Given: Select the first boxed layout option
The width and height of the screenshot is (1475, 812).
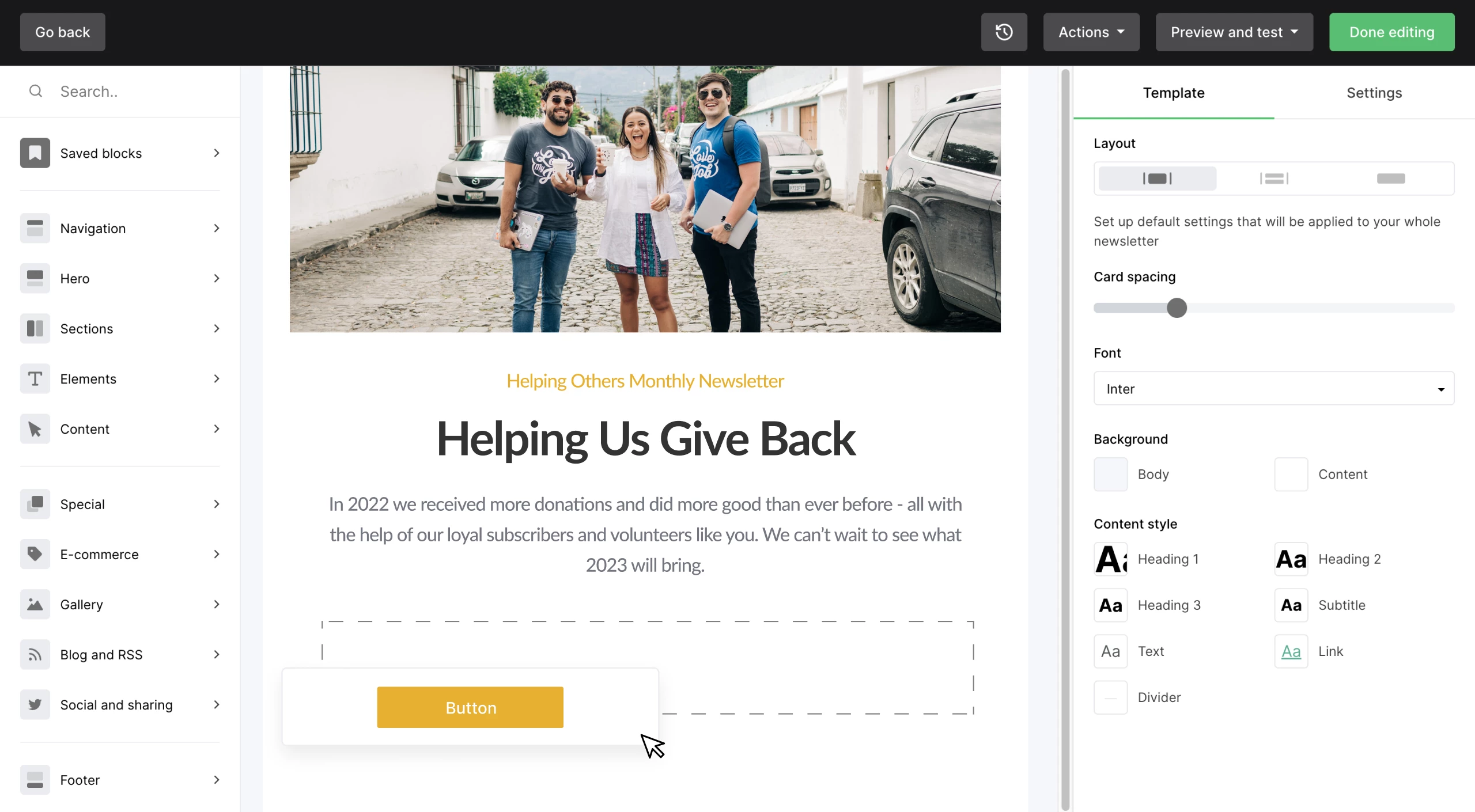Looking at the screenshot, I should point(1158,179).
